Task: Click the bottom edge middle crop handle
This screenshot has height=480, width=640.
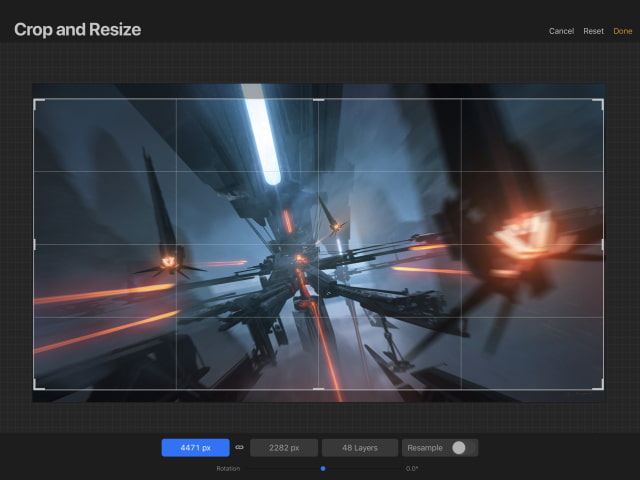Action: 319,388
